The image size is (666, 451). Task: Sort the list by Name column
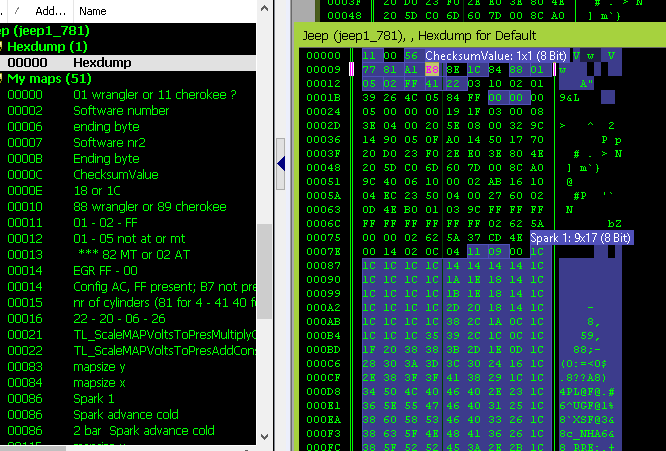[93, 11]
